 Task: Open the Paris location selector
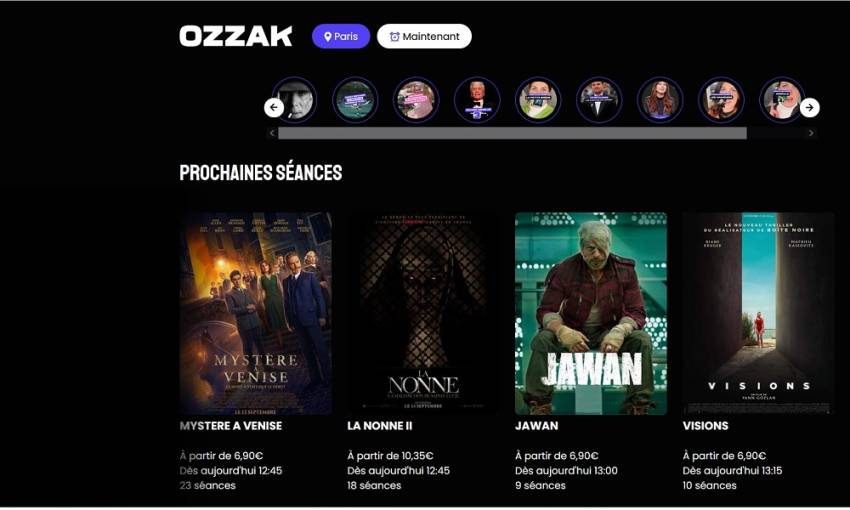point(341,36)
